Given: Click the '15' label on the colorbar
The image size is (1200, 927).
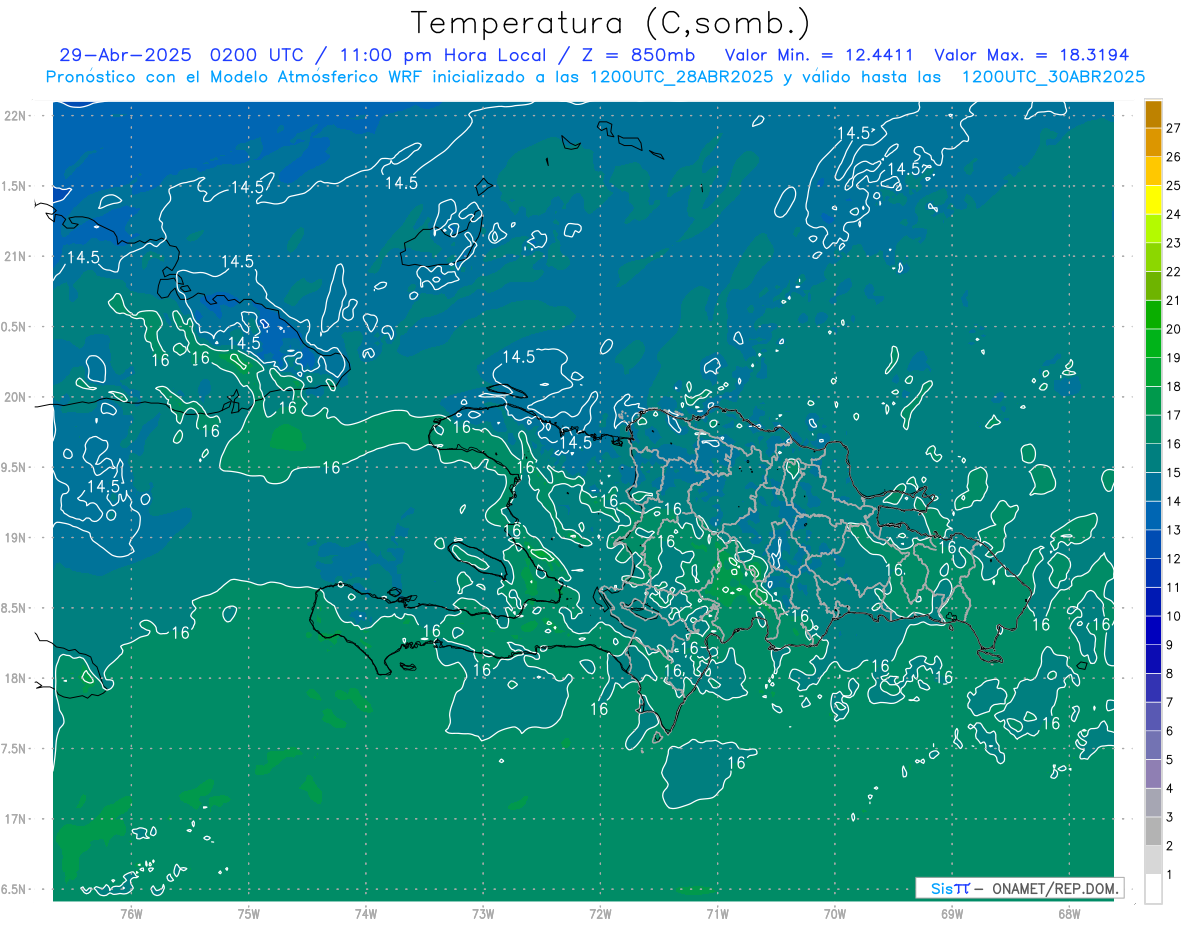Looking at the screenshot, I should pyautogui.click(x=1174, y=472).
